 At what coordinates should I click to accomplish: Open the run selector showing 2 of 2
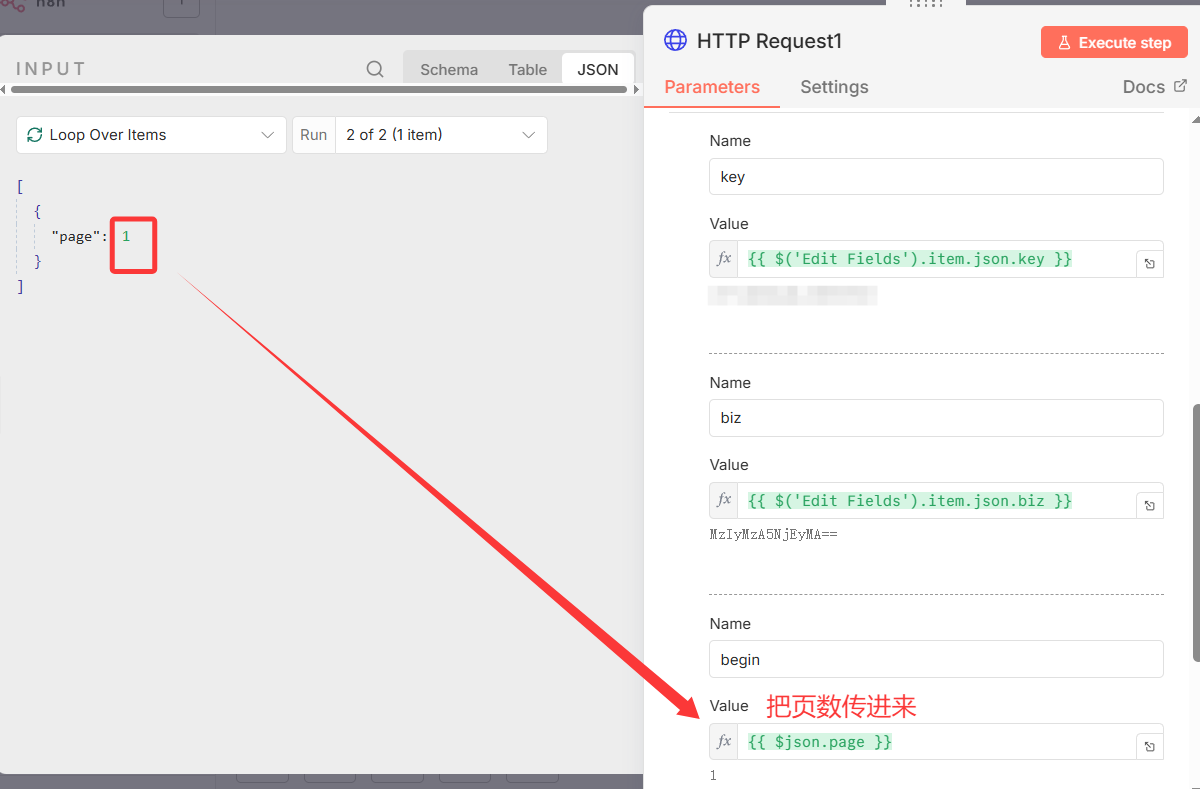point(440,134)
